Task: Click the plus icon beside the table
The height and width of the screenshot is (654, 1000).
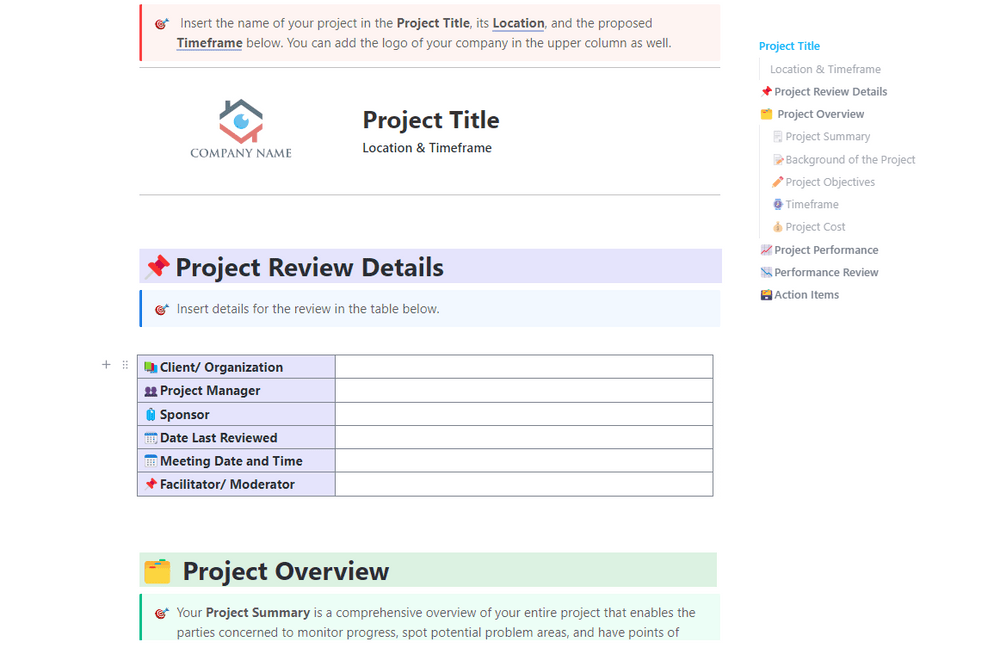Action: tap(106, 365)
